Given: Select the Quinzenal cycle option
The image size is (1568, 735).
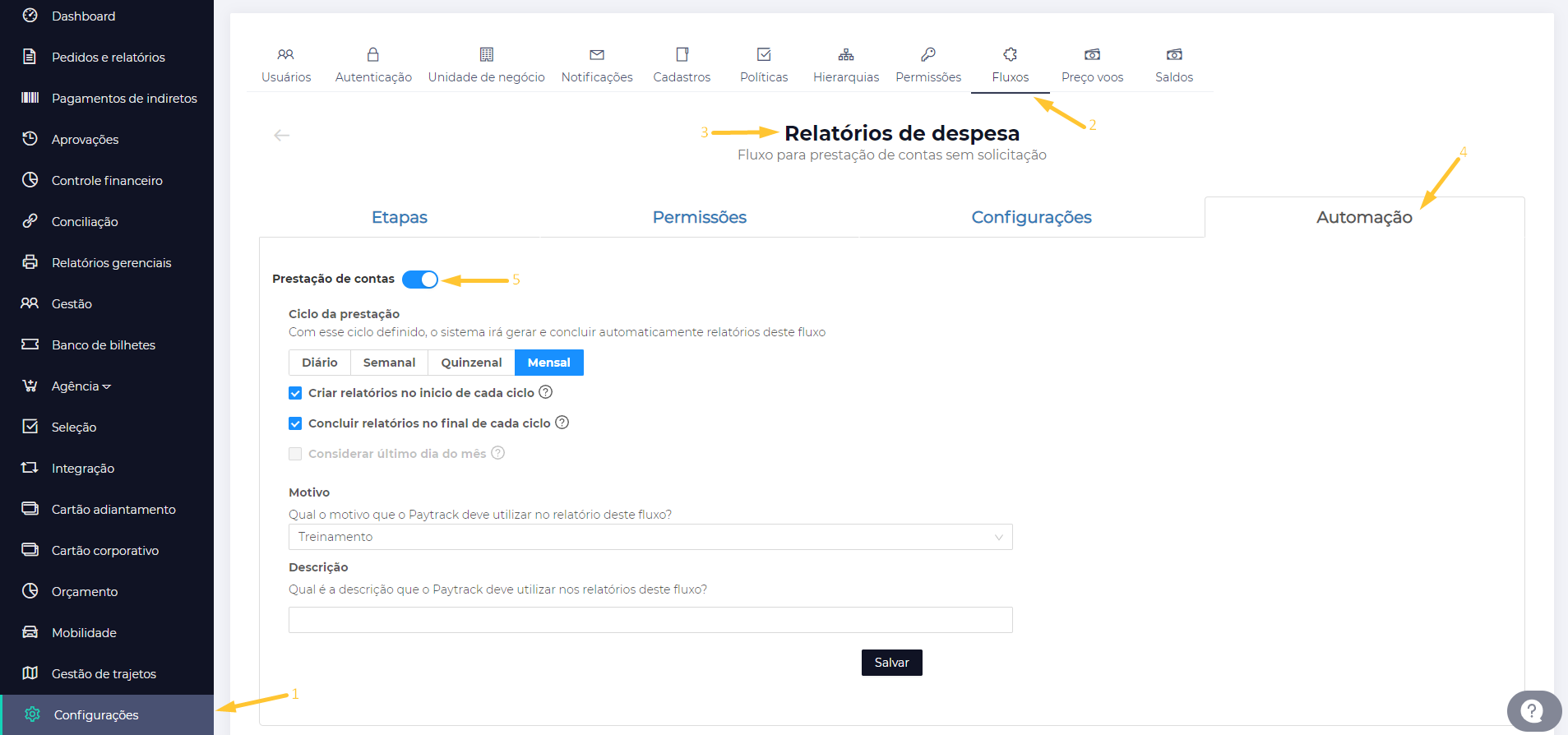Looking at the screenshot, I should pyautogui.click(x=471, y=363).
